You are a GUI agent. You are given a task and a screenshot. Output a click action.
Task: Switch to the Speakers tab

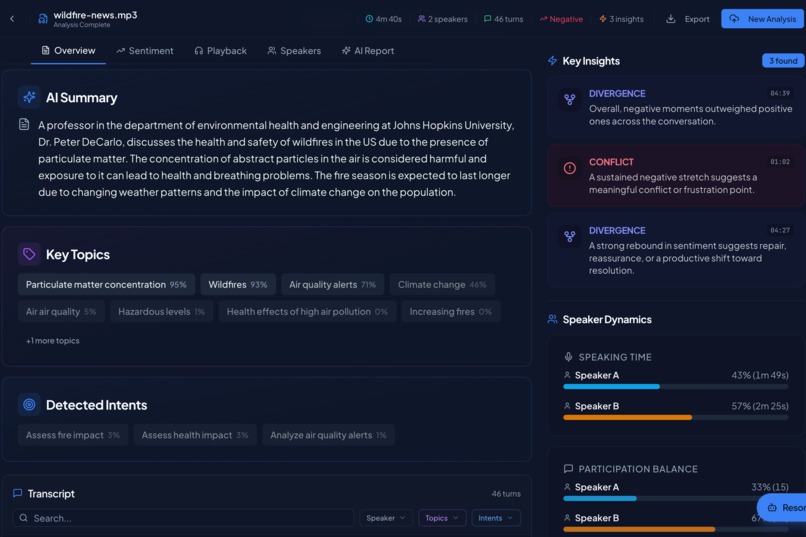tap(294, 51)
